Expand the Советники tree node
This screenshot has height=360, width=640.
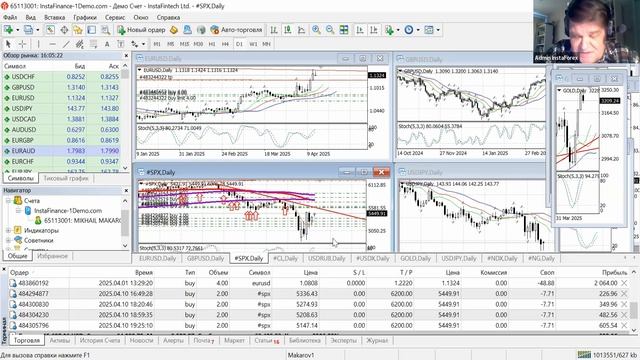pyautogui.click(x=8, y=240)
